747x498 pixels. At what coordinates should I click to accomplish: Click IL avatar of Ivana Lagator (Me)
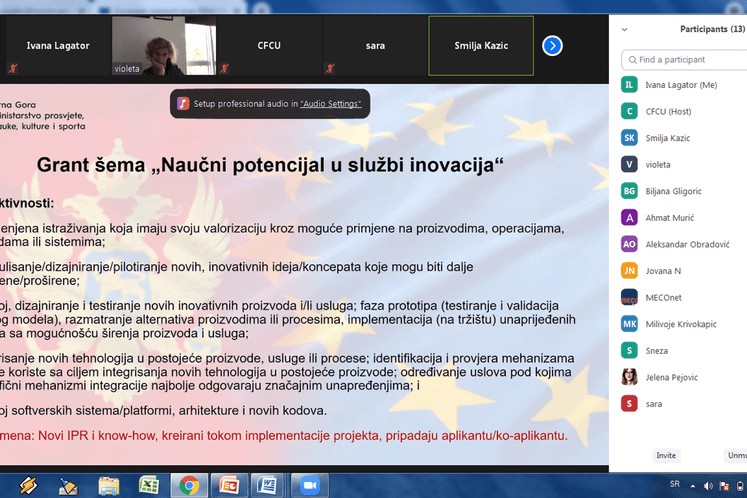coord(629,84)
